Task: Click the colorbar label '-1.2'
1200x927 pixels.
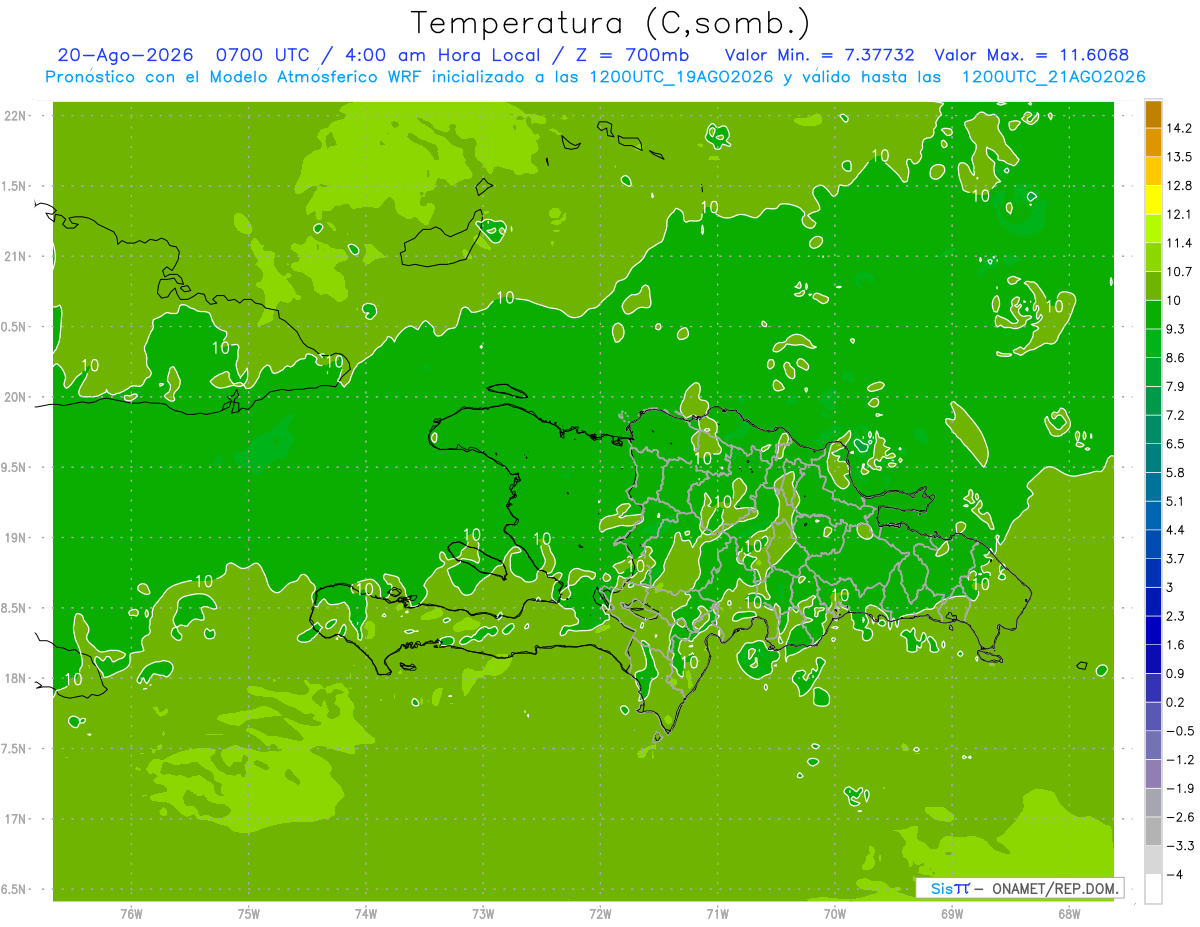Action: [1181, 760]
